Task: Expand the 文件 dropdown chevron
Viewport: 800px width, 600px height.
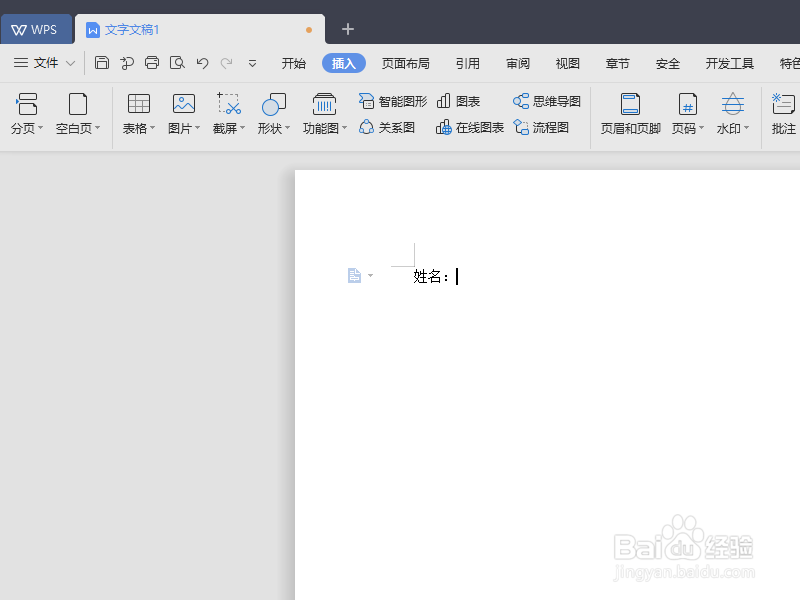Action: pyautogui.click(x=70, y=64)
